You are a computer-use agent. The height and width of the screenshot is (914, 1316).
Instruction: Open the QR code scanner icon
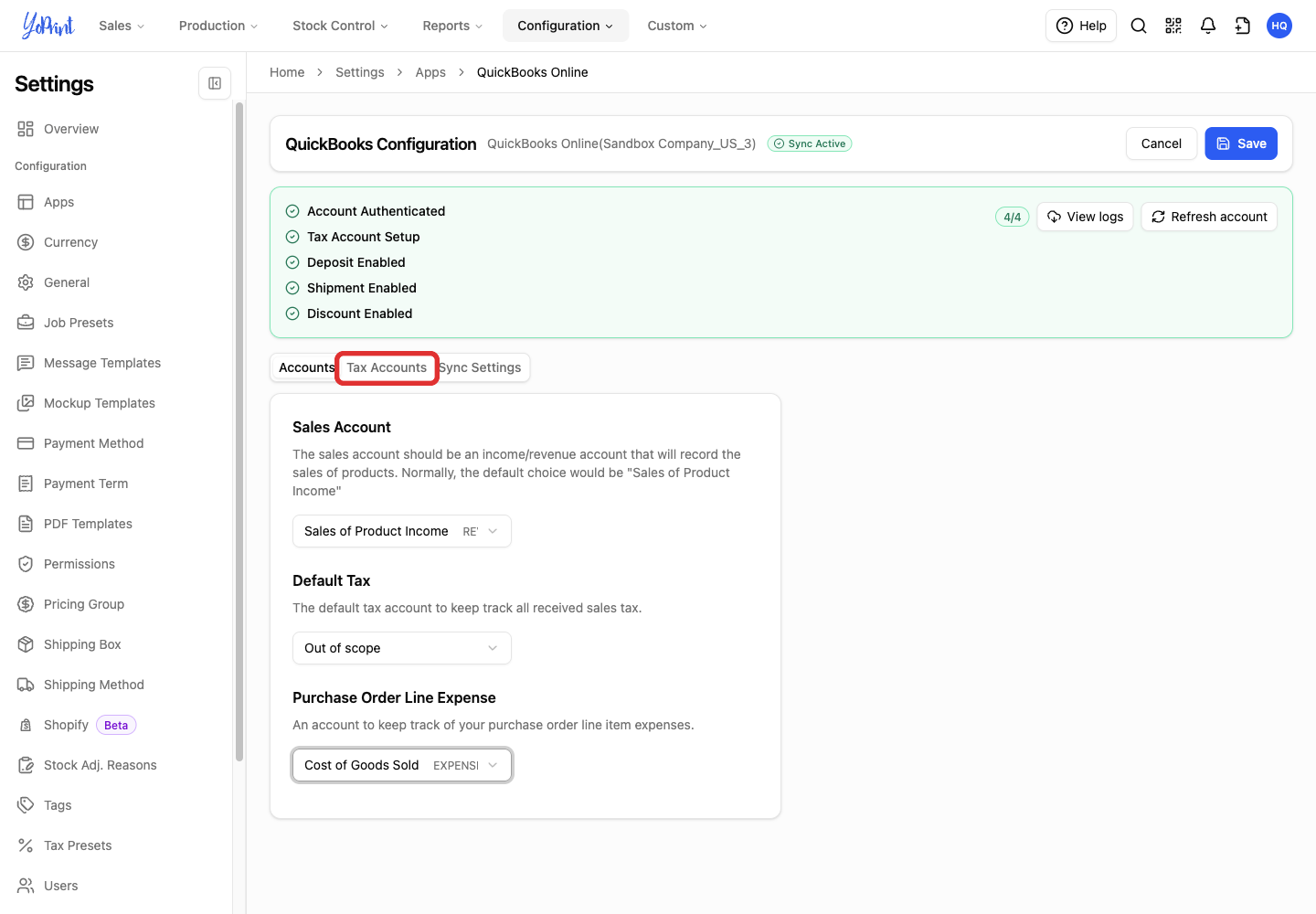tap(1173, 26)
